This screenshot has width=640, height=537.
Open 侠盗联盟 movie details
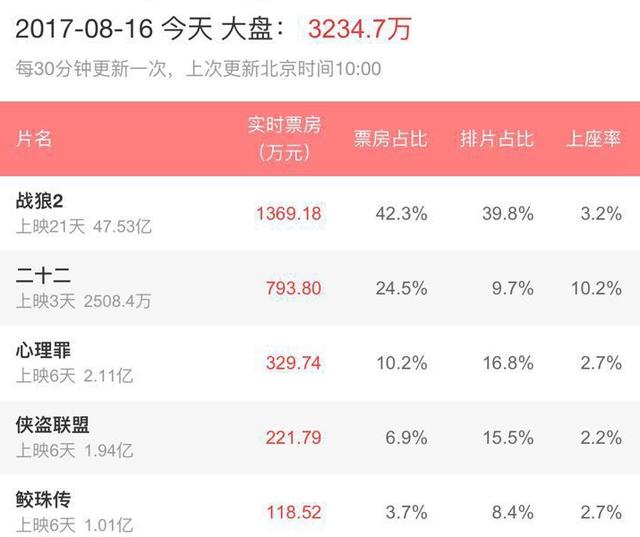320,437
